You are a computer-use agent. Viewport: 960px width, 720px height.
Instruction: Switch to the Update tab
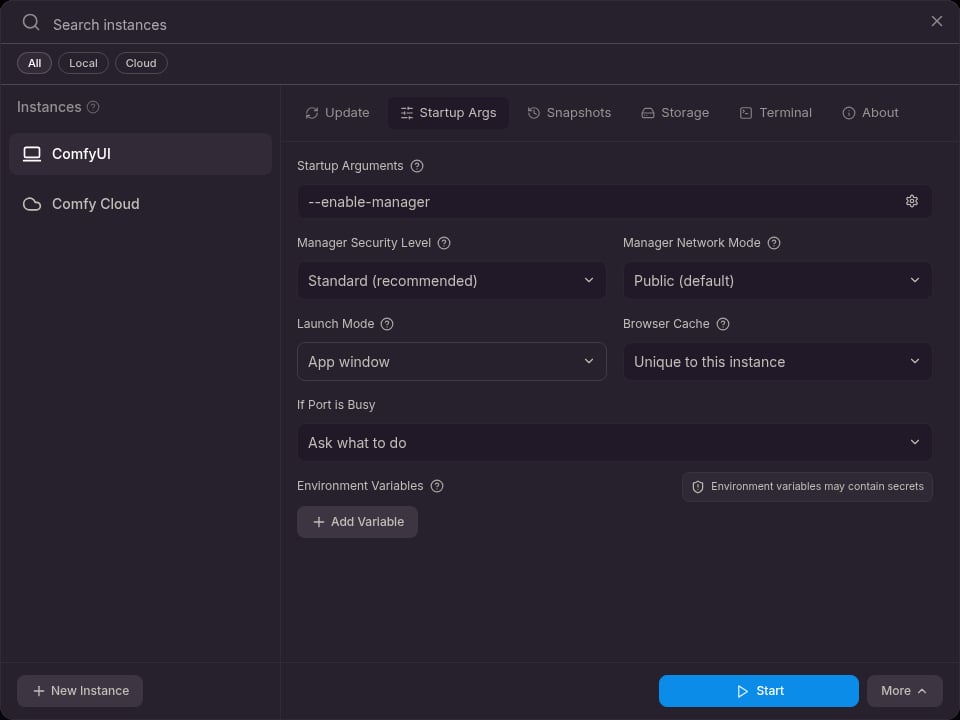tap(337, 113)
